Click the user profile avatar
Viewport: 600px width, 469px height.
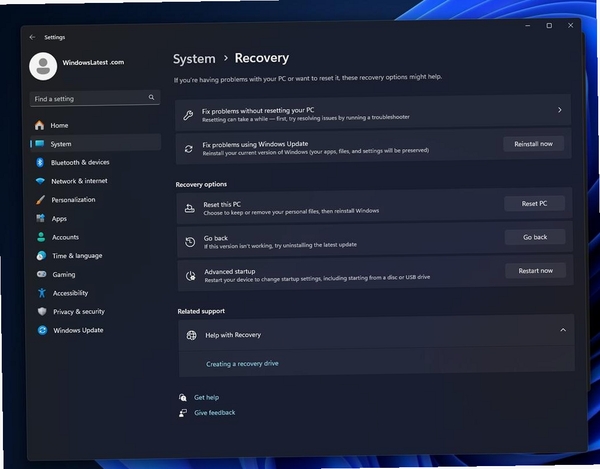(43, 66)
